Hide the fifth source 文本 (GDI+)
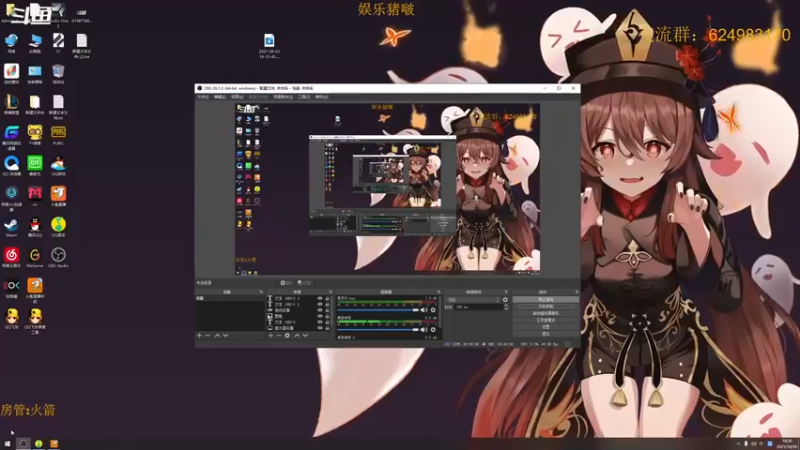This screenshot has height=450, width=800. point(320,322)
